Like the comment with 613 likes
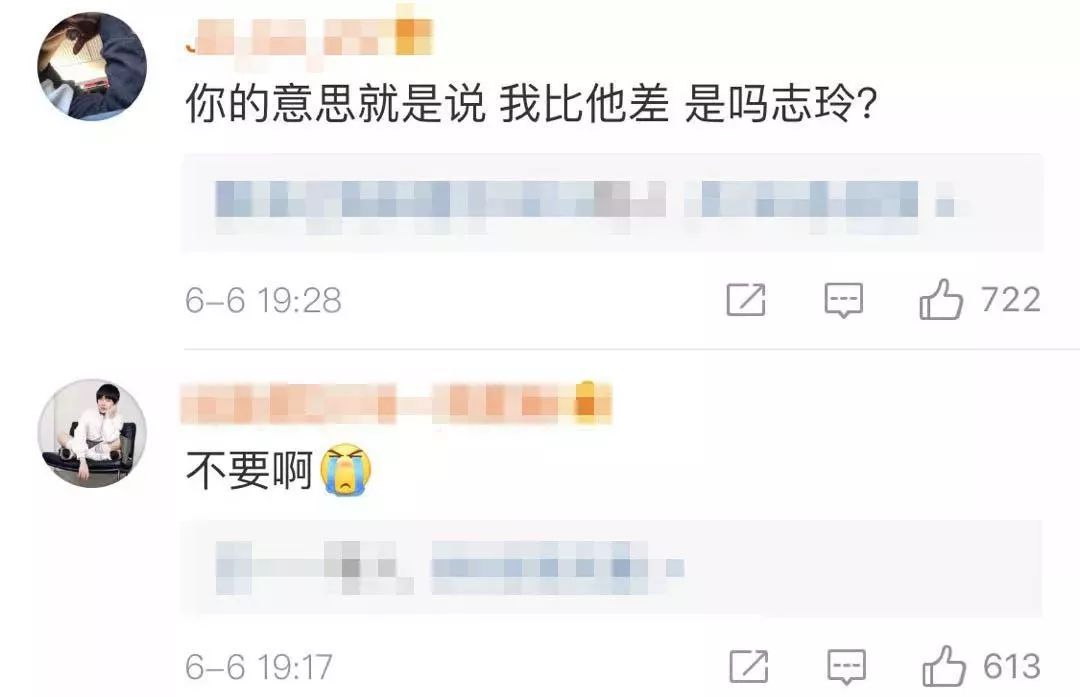 944,666
